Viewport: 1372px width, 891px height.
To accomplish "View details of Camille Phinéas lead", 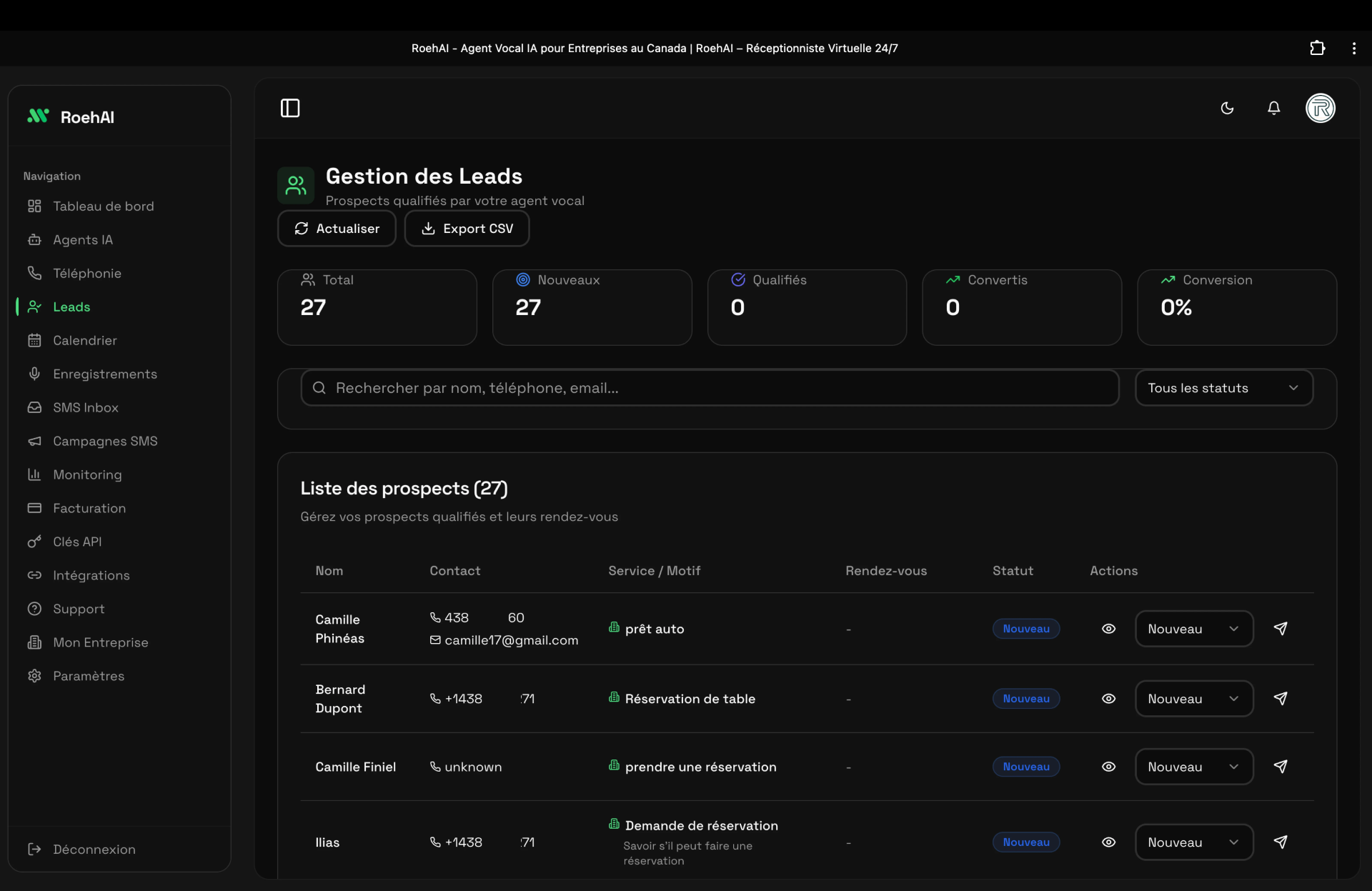I will [1108, 629].
